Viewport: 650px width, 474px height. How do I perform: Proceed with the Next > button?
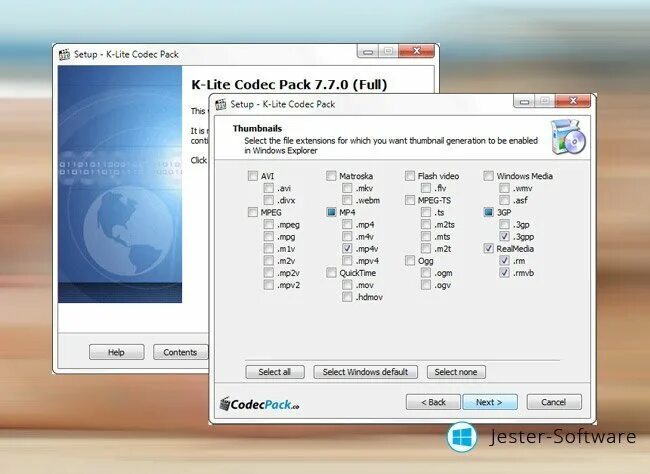pyautogui.click(x=490, y=402)
